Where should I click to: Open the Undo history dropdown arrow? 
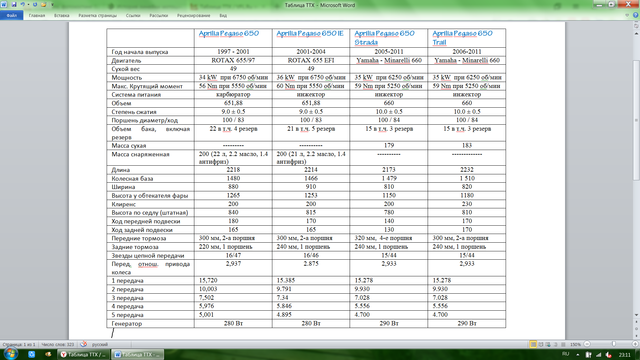(x=28, y=4)
